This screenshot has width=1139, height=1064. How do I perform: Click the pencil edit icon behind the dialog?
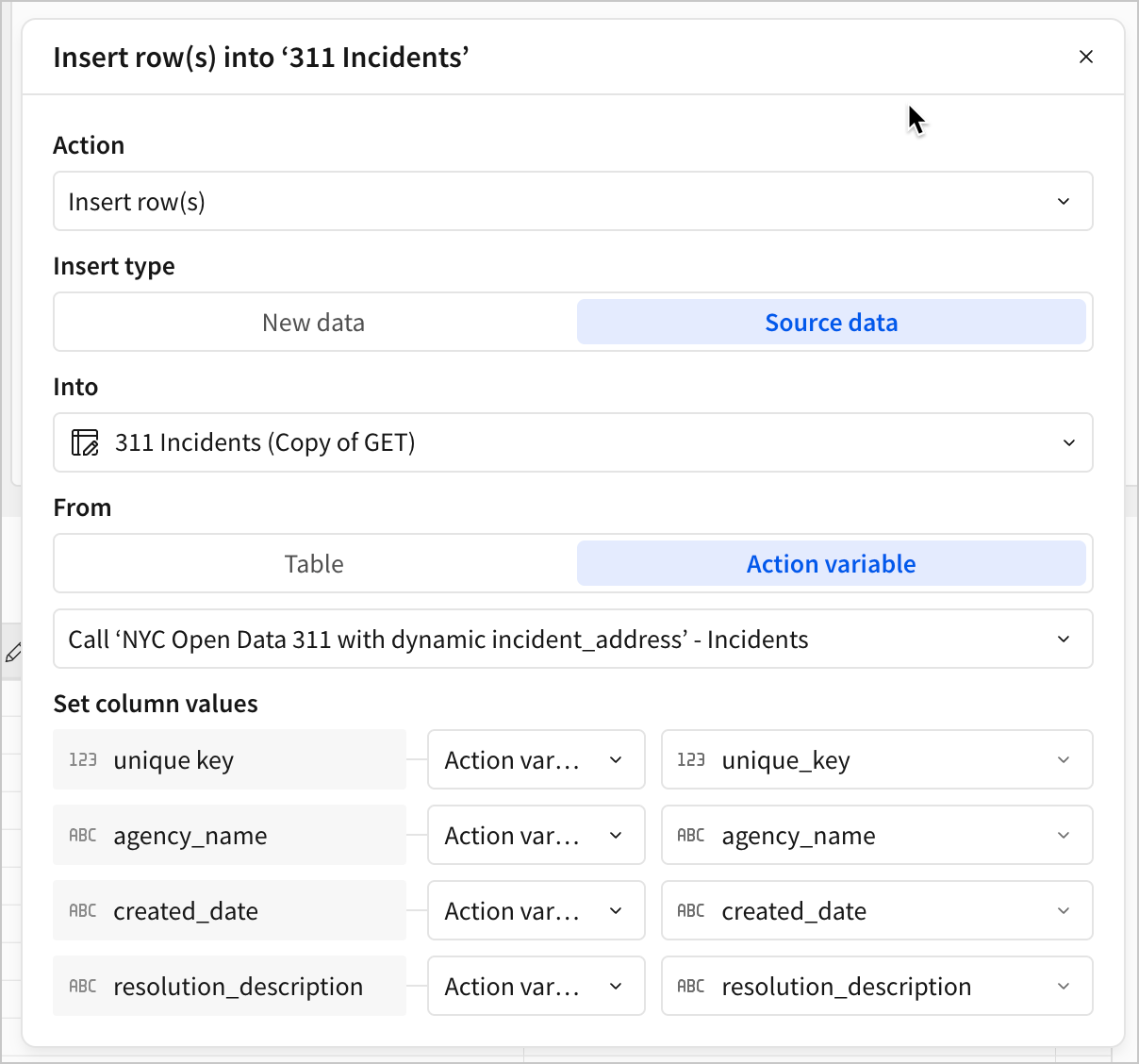pos(13,652)
